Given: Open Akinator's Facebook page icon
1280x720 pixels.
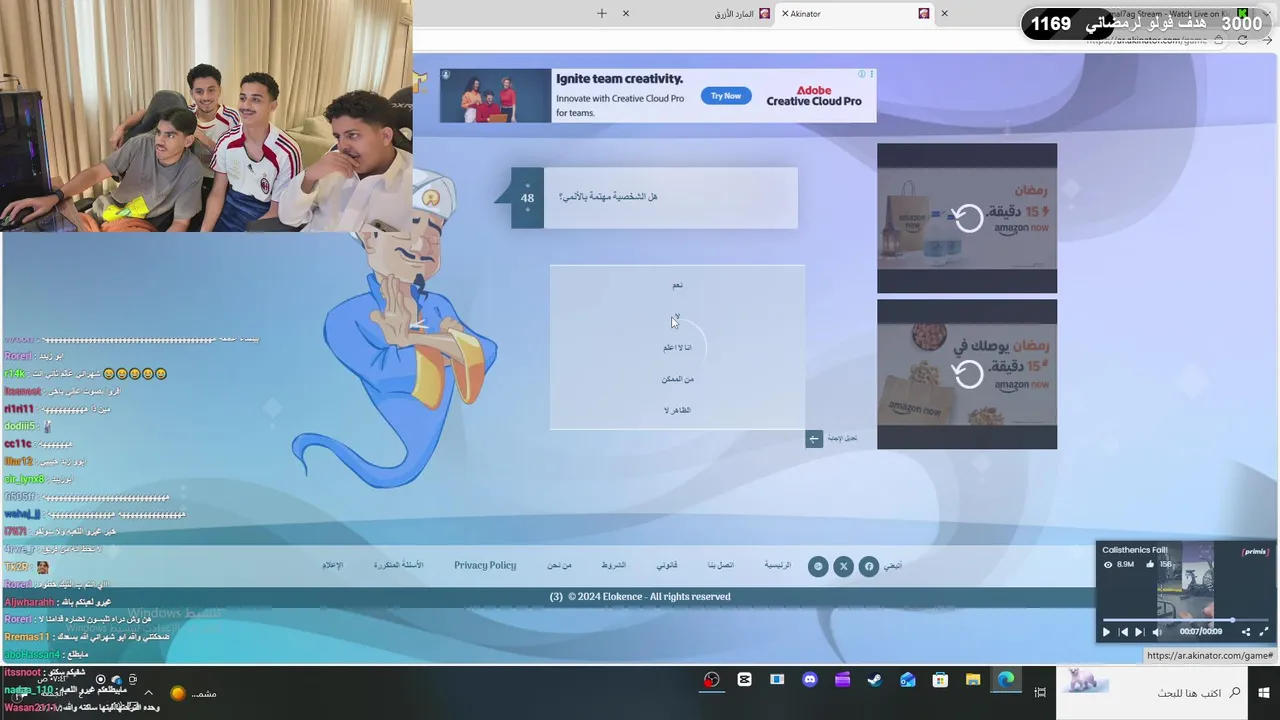Looking at the screenshot, I should [868, 566].
